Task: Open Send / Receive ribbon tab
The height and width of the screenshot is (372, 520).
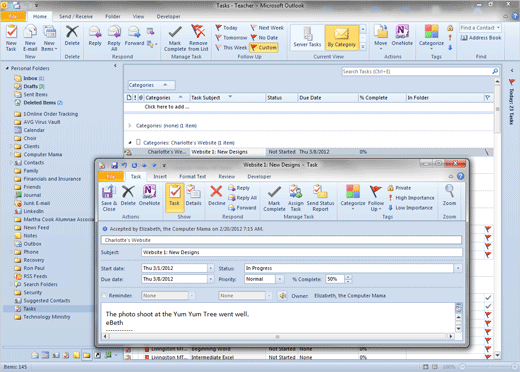Action: pos(76,16)
